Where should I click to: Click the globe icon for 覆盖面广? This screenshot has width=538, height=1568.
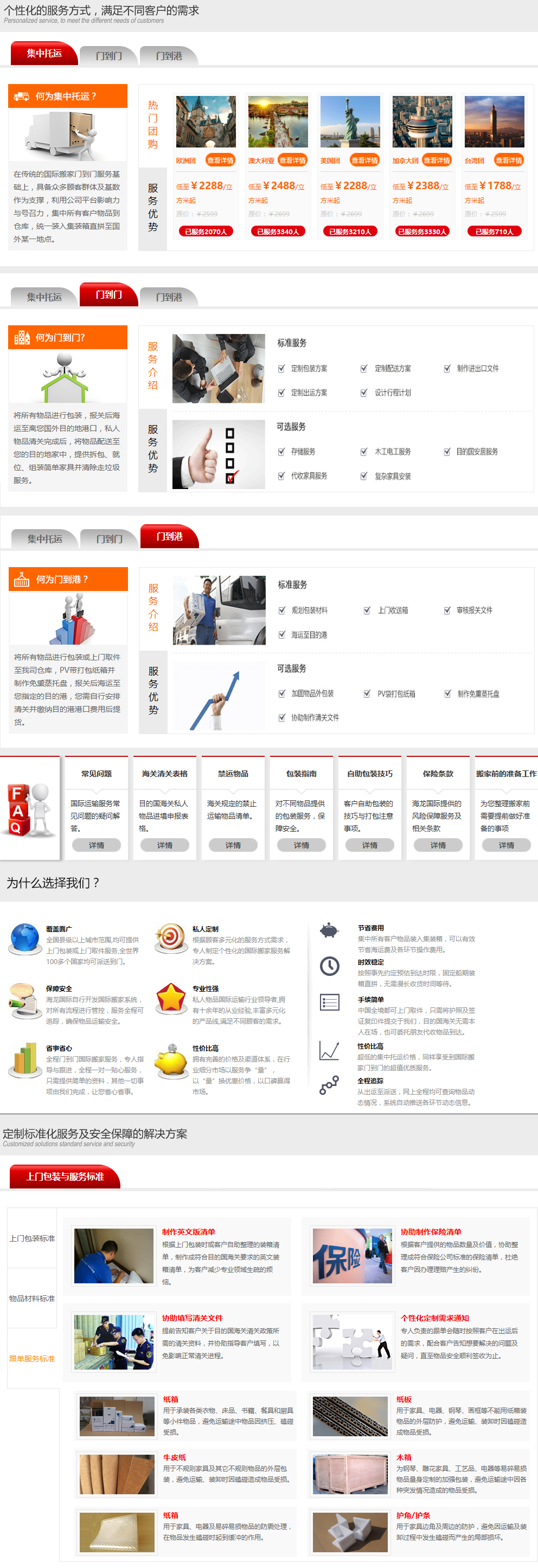click(x=24, y=939)
